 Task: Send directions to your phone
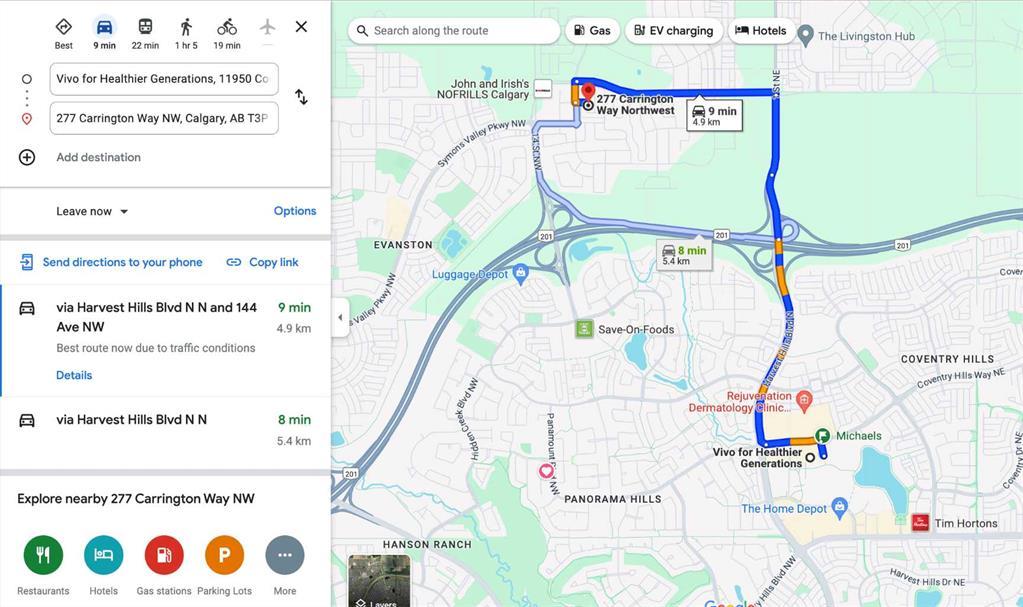pos(111,262)
